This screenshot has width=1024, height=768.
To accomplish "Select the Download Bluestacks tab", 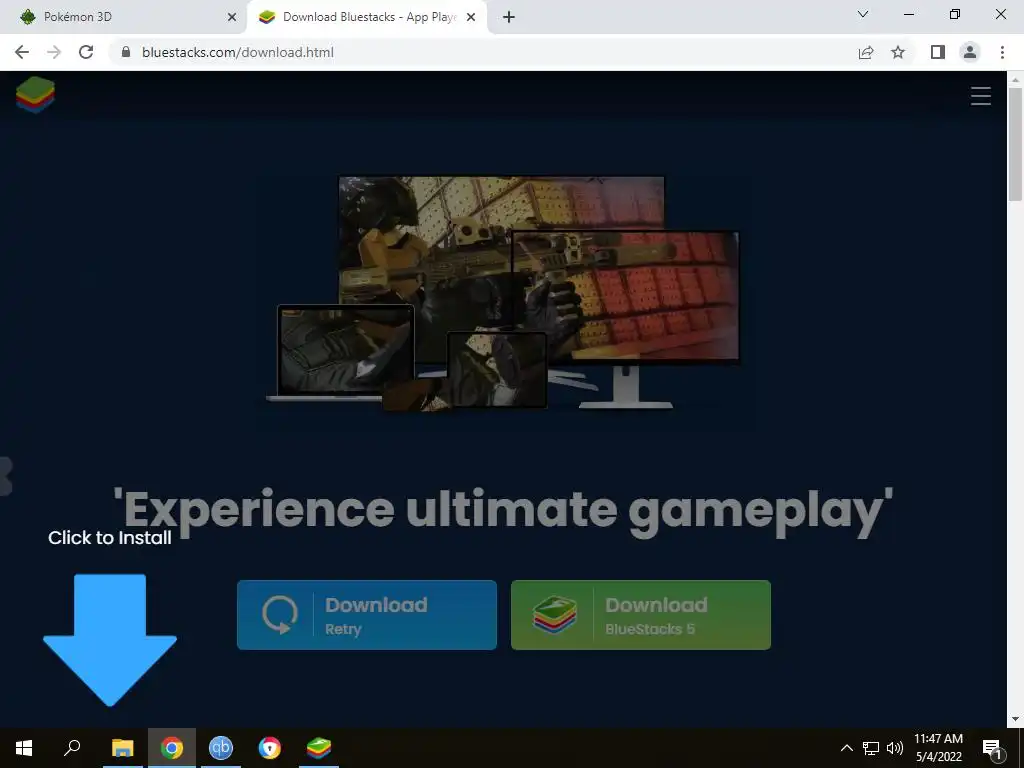I will [366, 17].
